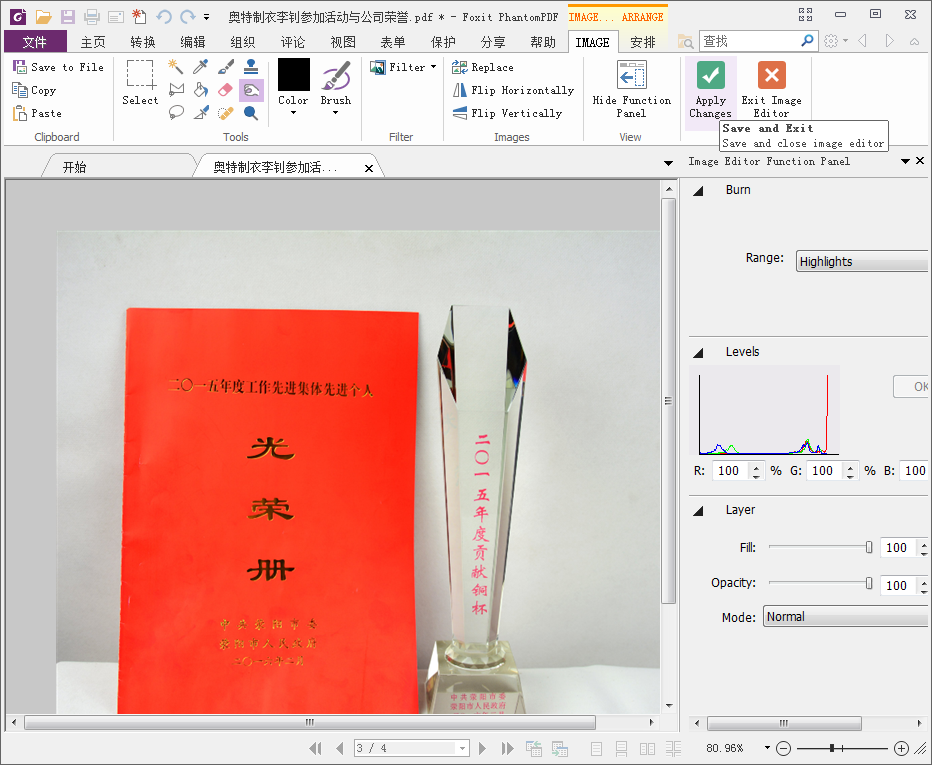Activate the Lasso selection tool
This screenshot has width=932, height=765.
[x=176, y=113]
